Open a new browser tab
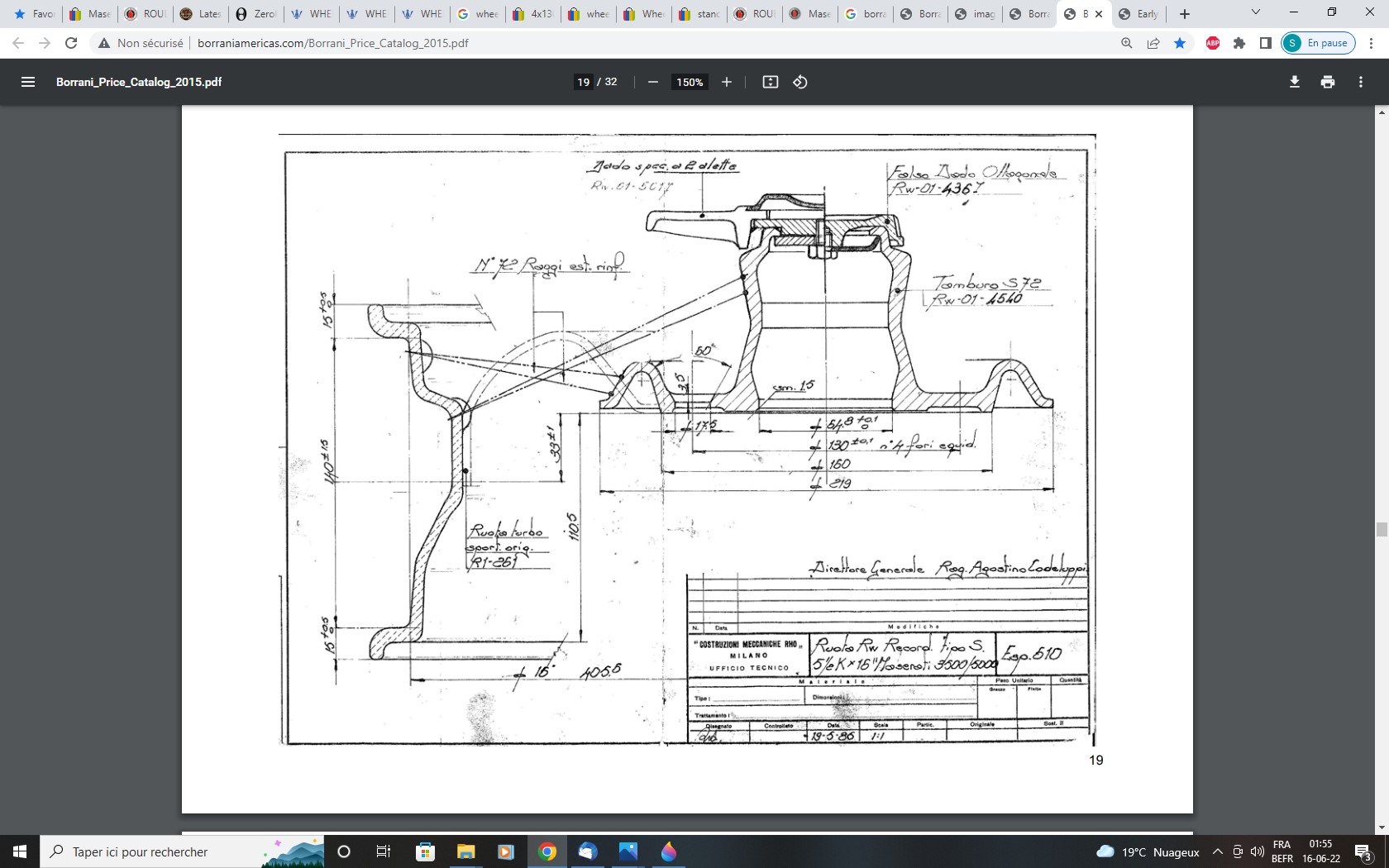The height and width of the screenshot is (868, 1389). click(x=1185, y=14)
